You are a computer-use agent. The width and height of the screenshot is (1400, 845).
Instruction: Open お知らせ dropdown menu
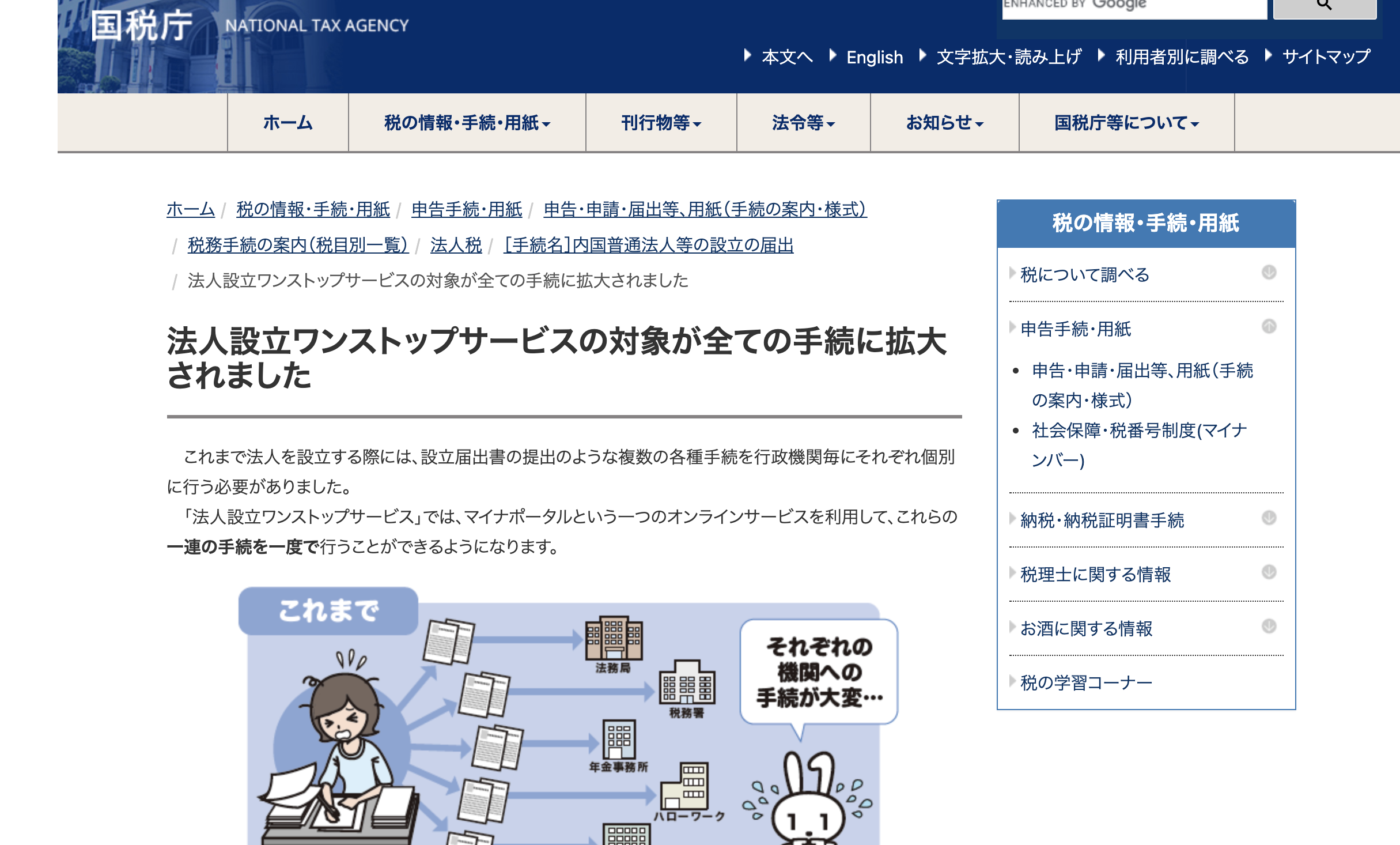tap(944, 123)
